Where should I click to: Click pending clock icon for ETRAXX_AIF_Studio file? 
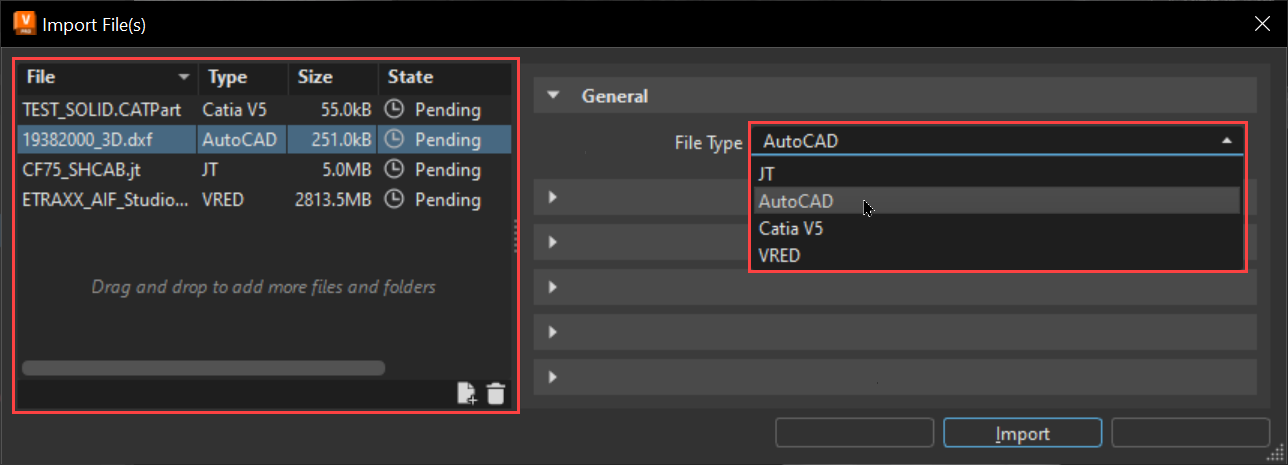point(395,200)
